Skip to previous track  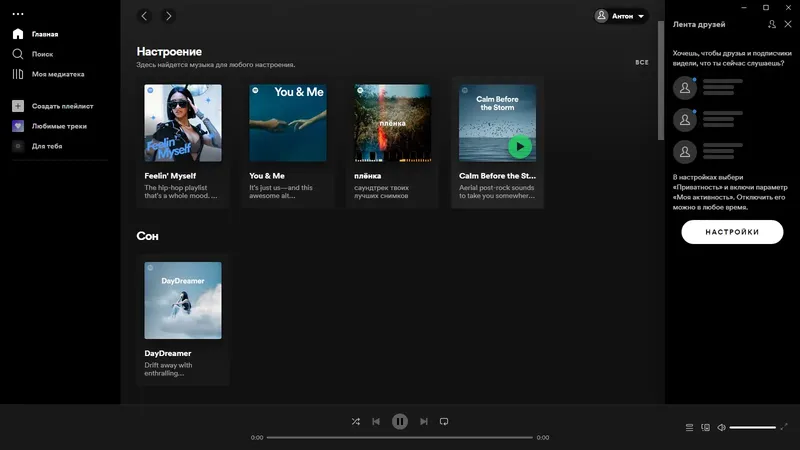(376, 421)
